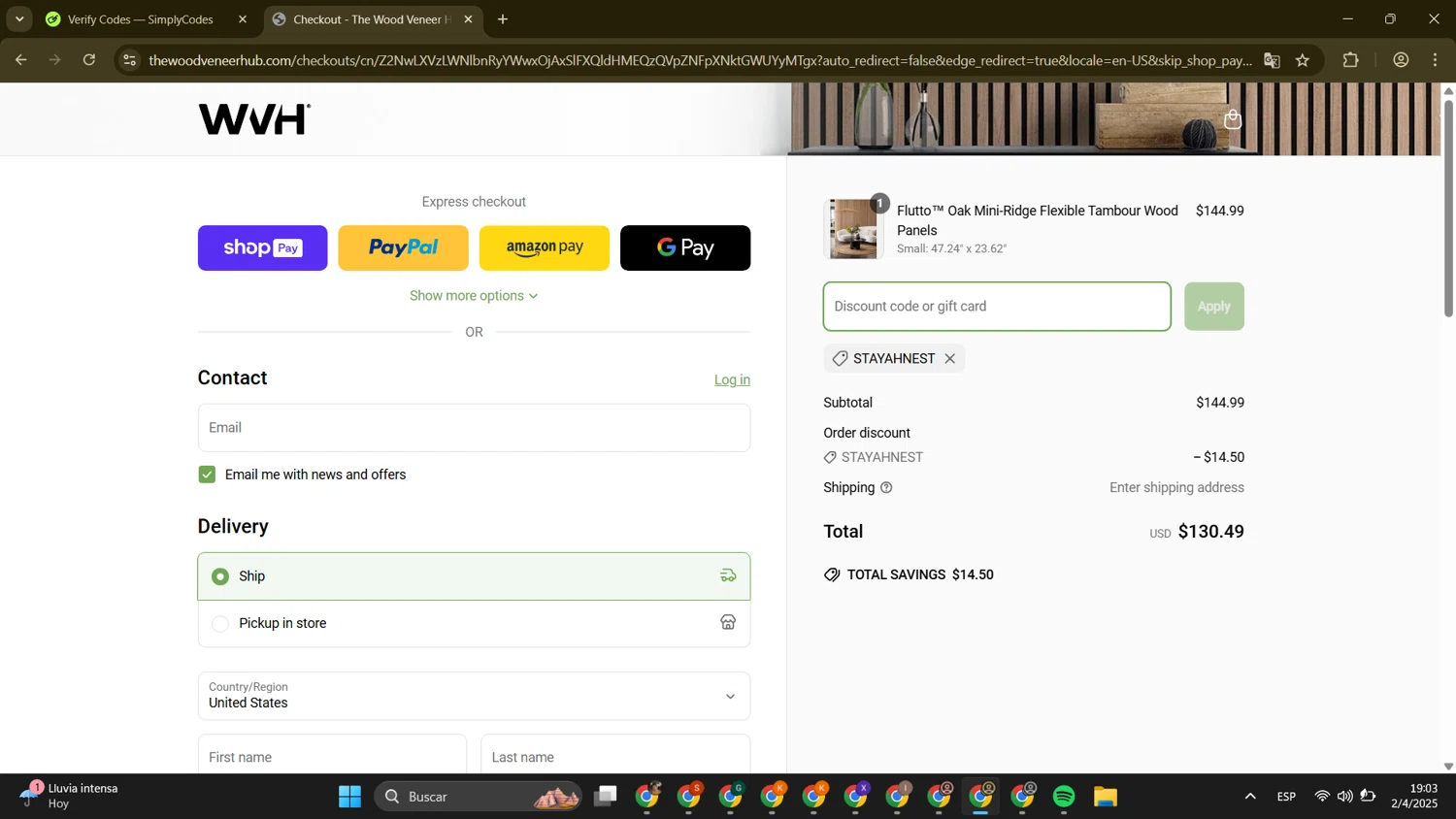Image resolution: width=1456 pixels, height=819 pixels.
Task: Toggle Email me with news and offers
Action: point(207,475)
